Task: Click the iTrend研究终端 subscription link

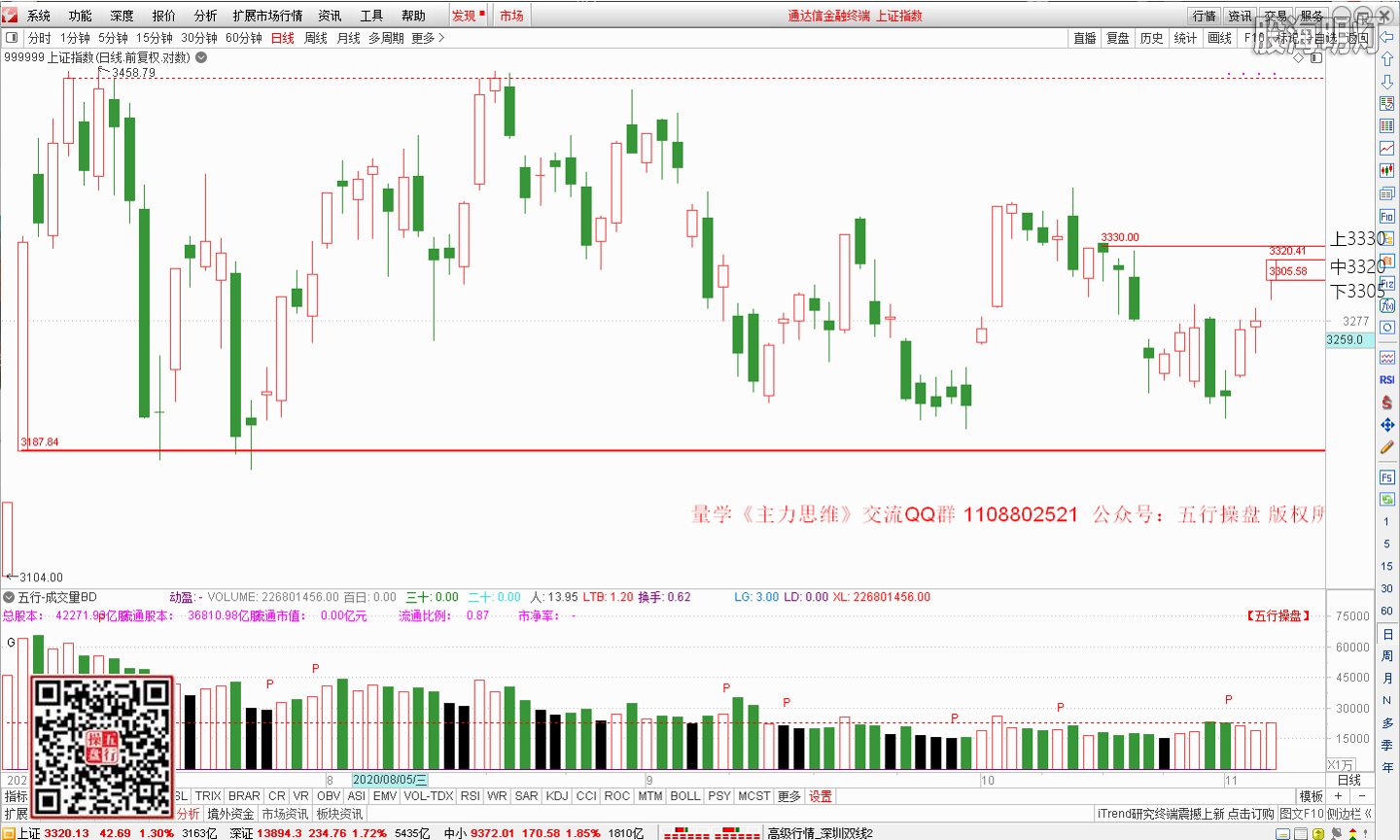Action: [1185, 814]
